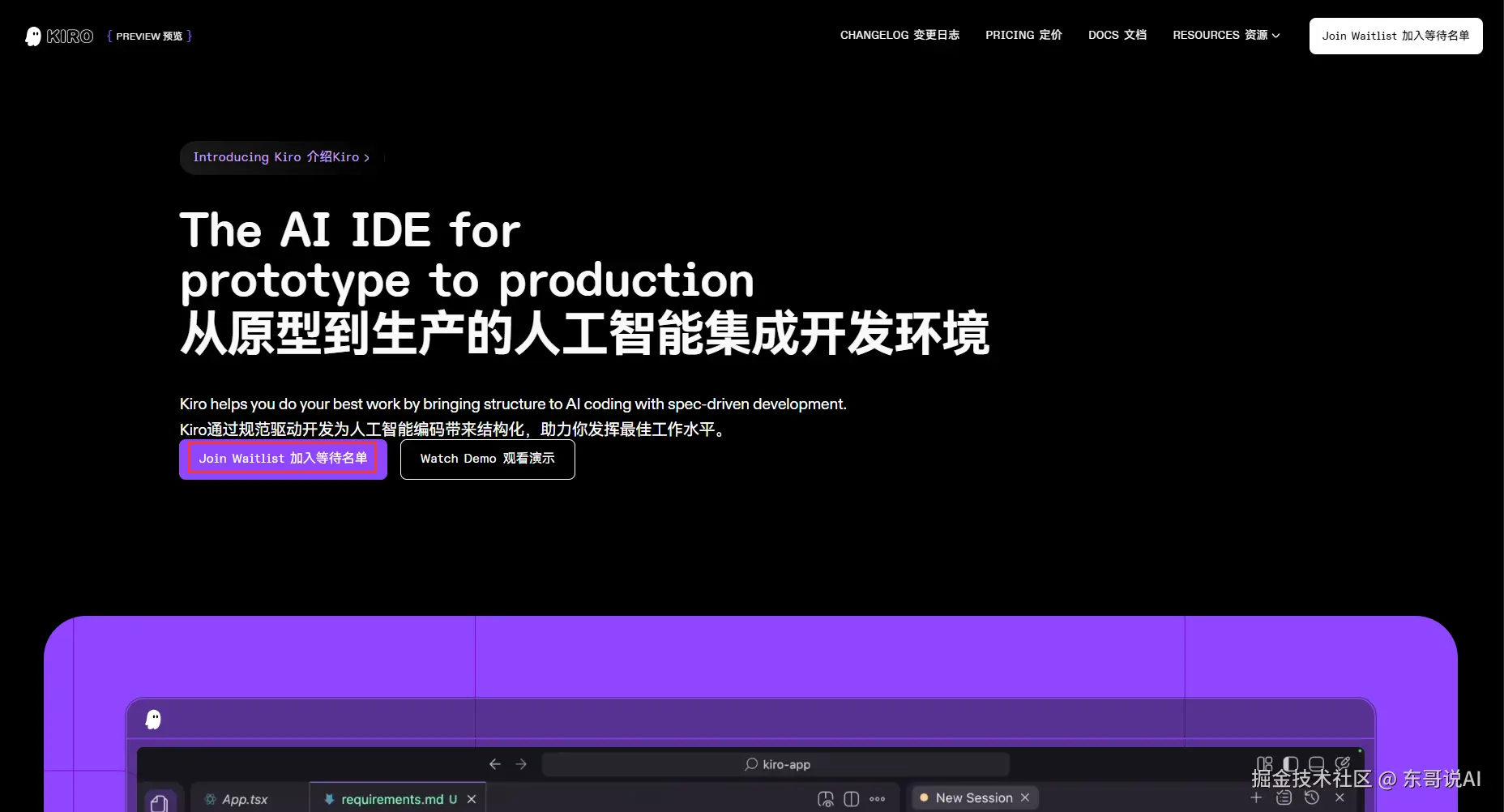
Task: Close the requirements.md tab
Action: (472, 799)
